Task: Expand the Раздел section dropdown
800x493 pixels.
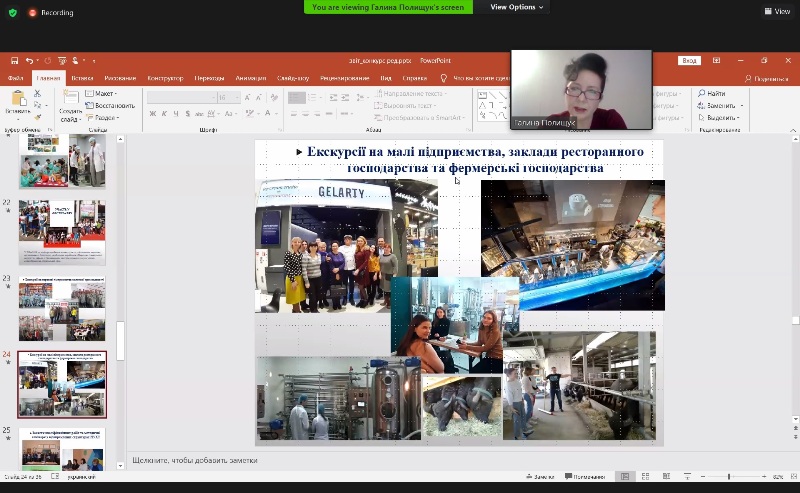Action: 104,117
